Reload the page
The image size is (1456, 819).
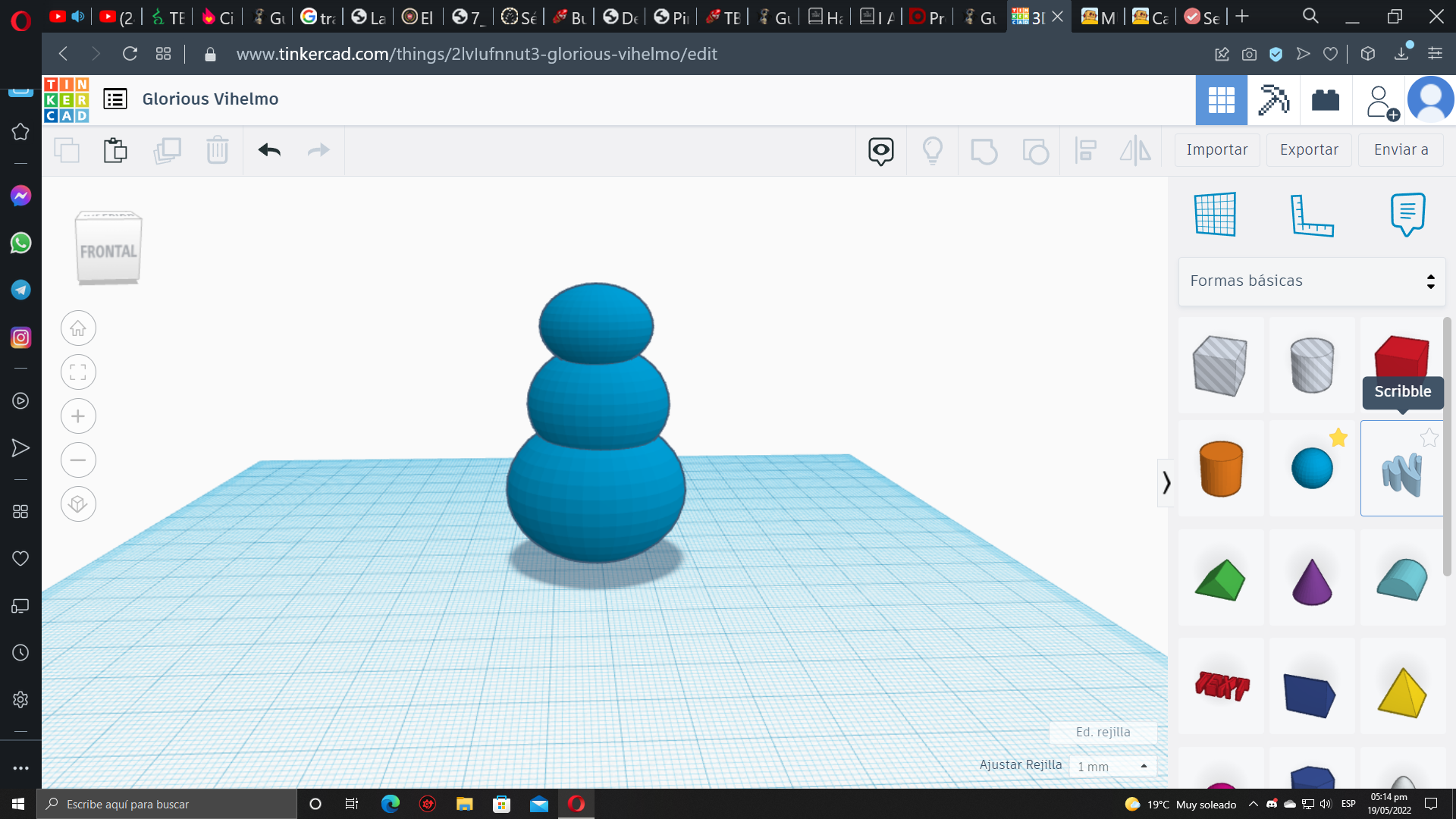pyautogui.click(x=130, y=54)
